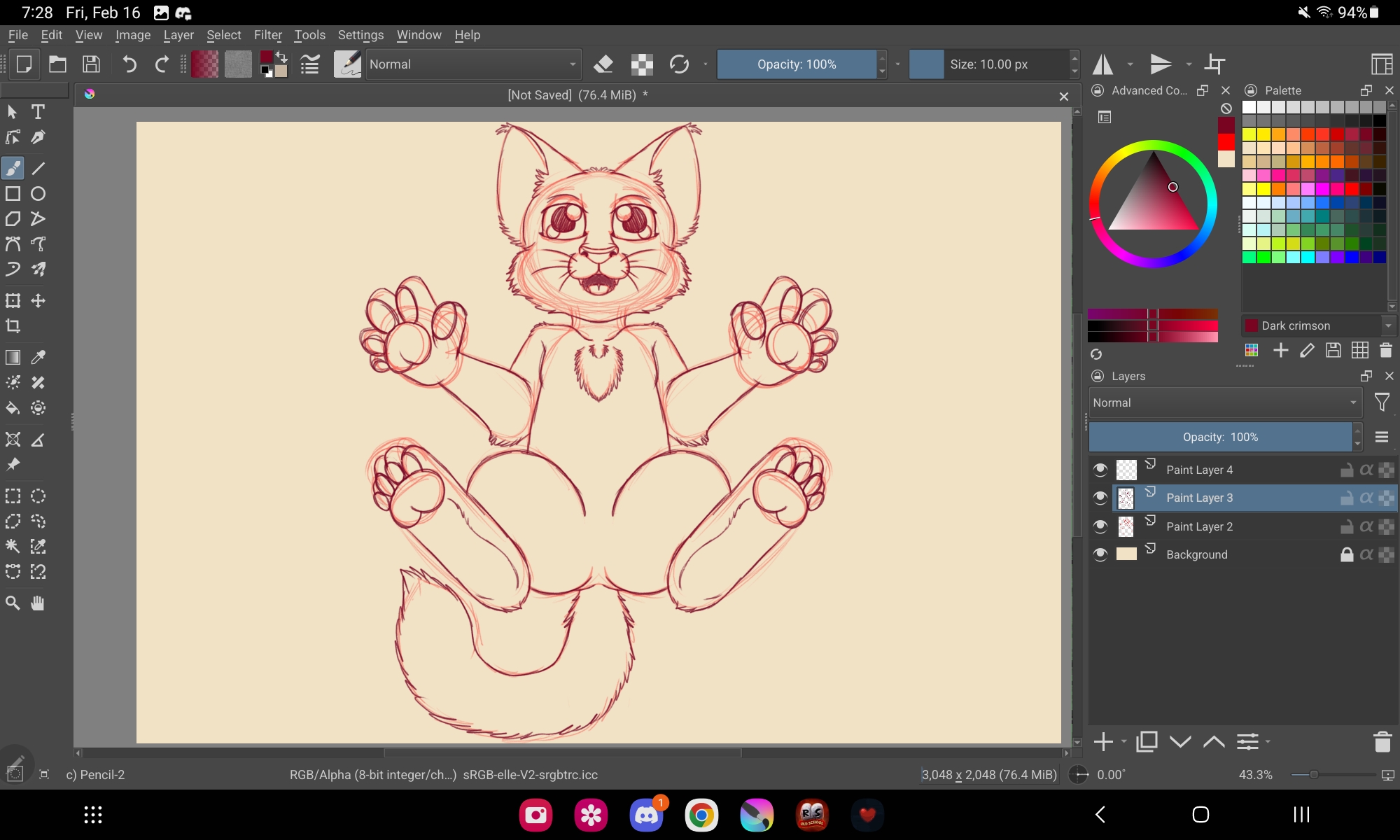Image resolution: width=1400 pixels, height=840 pixels.
Task: Click the horizontal mirror tool icon
Action: (x=1103, y=64)
